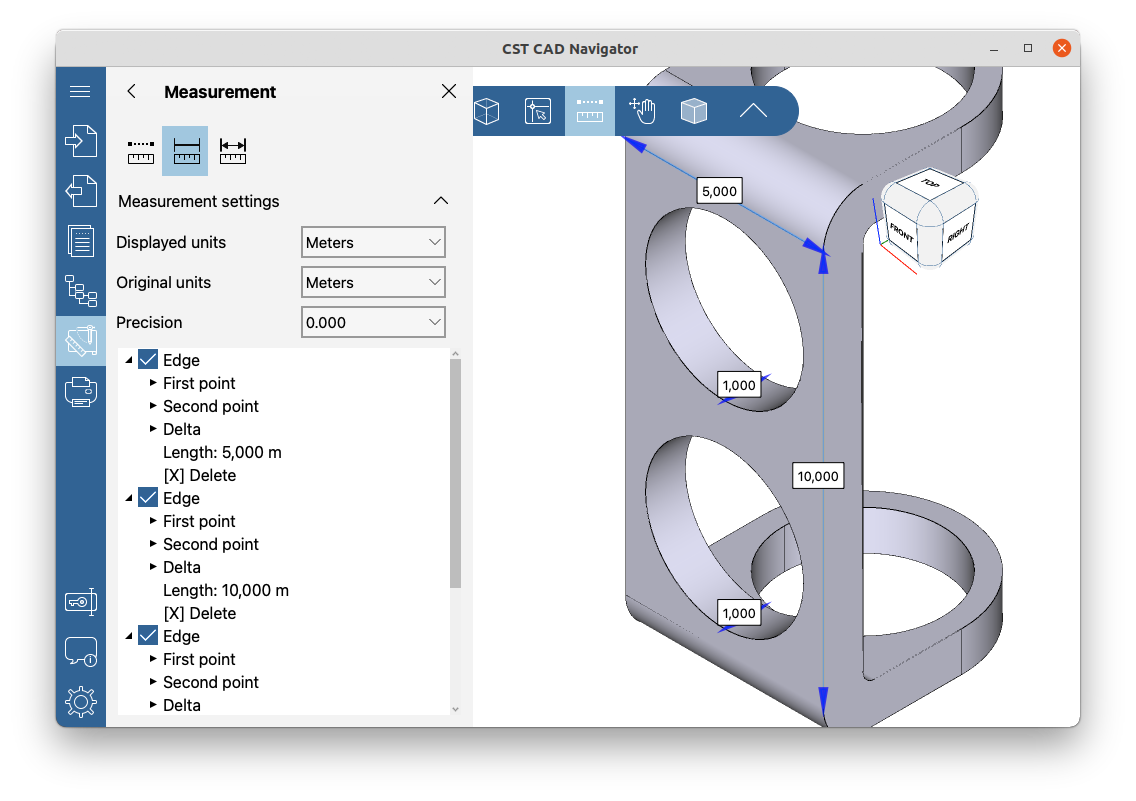The image size is (1136, 801).
Task: Expand Delta of the 5,000 m edge
Action: pyautogui.click(x=153, y=429)
